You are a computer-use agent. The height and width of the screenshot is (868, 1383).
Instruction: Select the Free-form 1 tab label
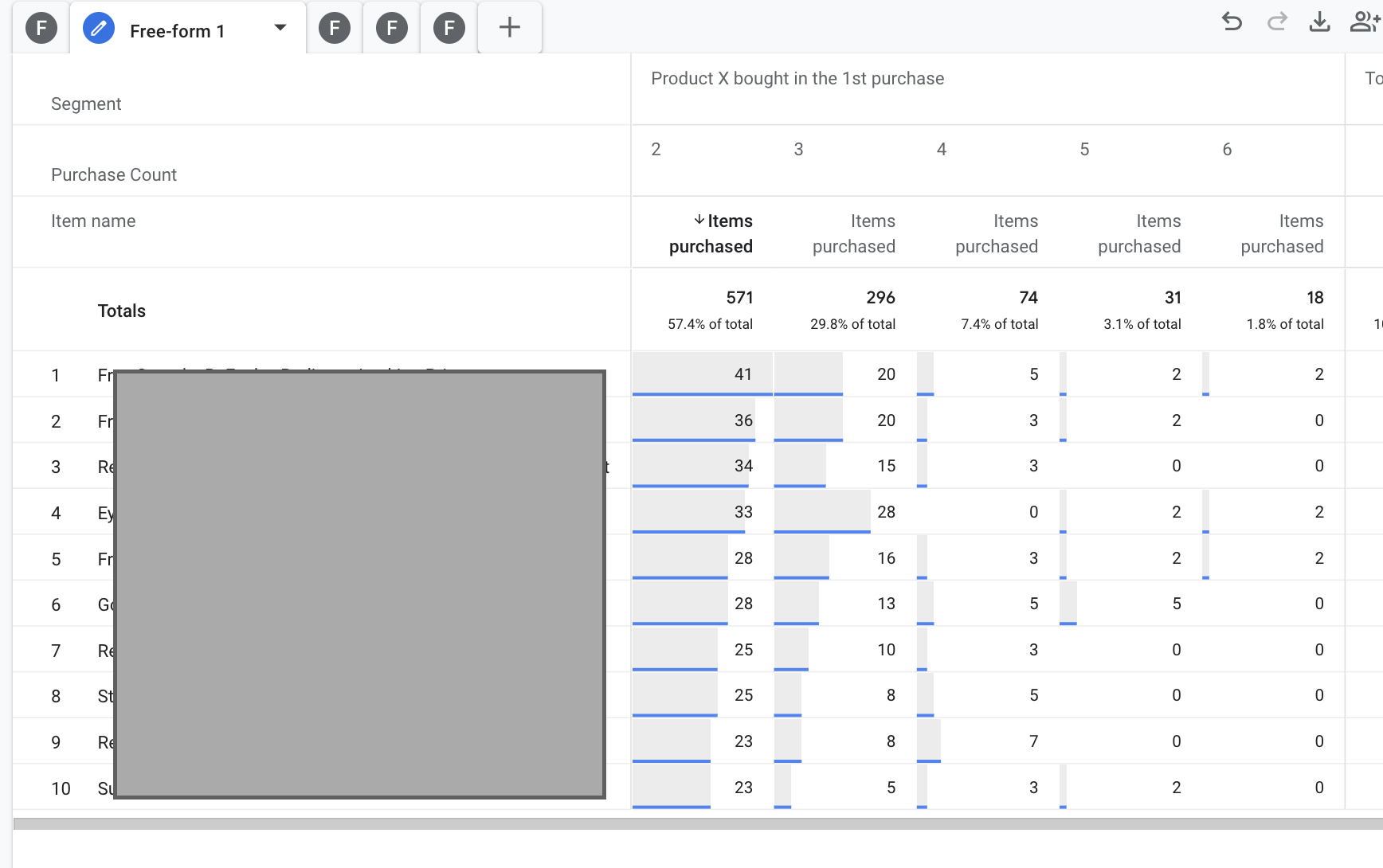pyautogui.click(x=177, y=31)
